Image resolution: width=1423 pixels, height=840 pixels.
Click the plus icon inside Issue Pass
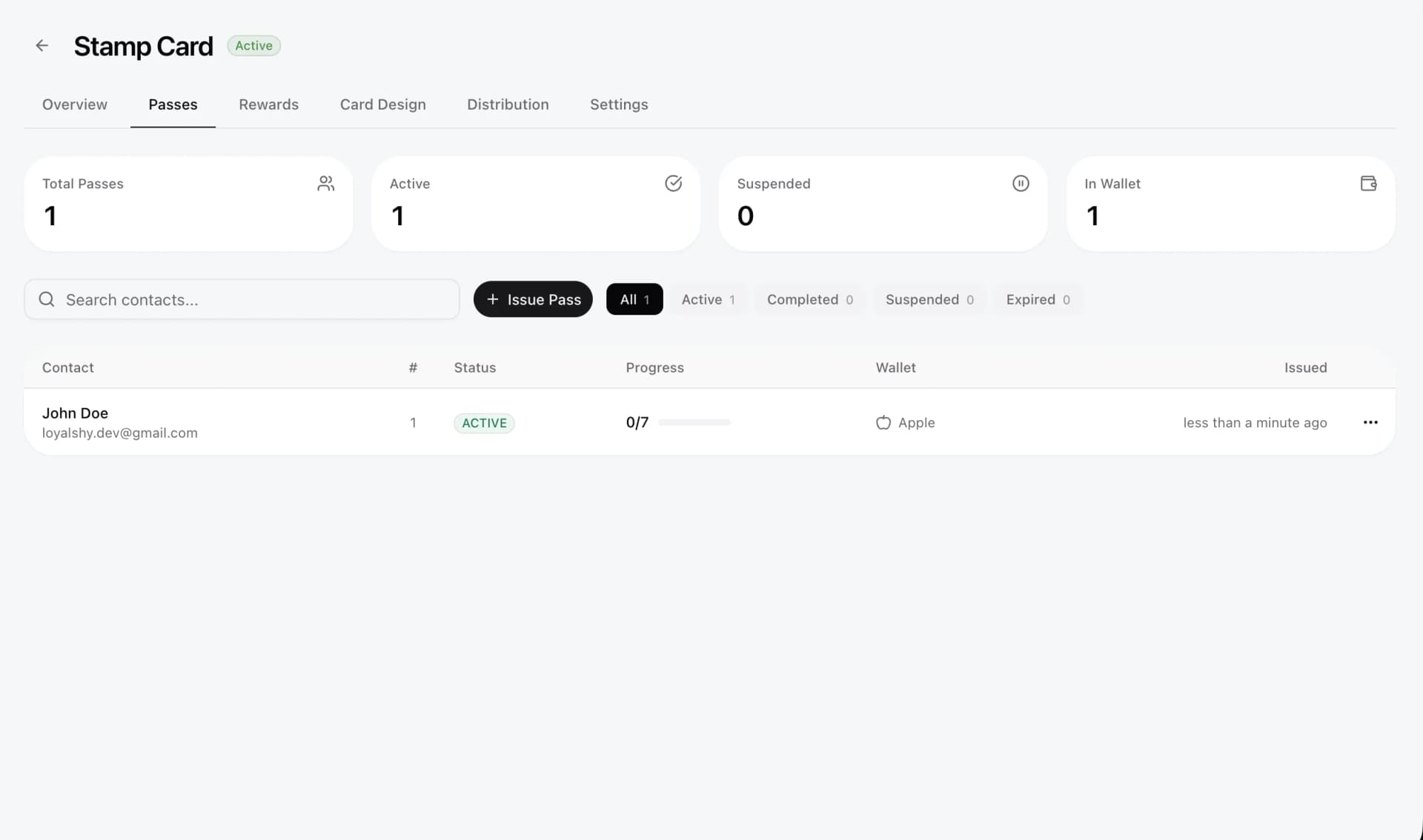point(493,299)
